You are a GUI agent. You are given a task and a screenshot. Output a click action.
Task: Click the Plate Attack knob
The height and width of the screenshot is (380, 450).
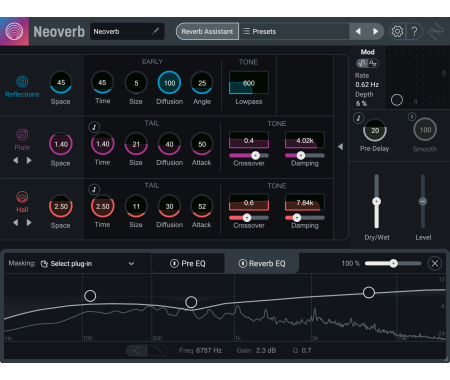[202, 144]
